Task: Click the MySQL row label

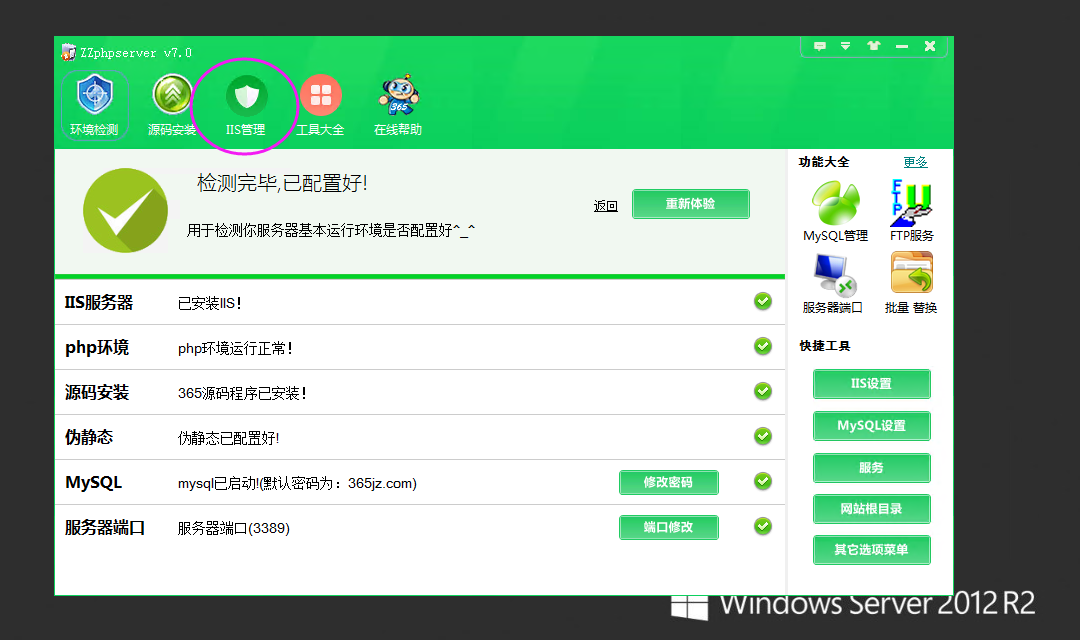Action: (94, 482)
